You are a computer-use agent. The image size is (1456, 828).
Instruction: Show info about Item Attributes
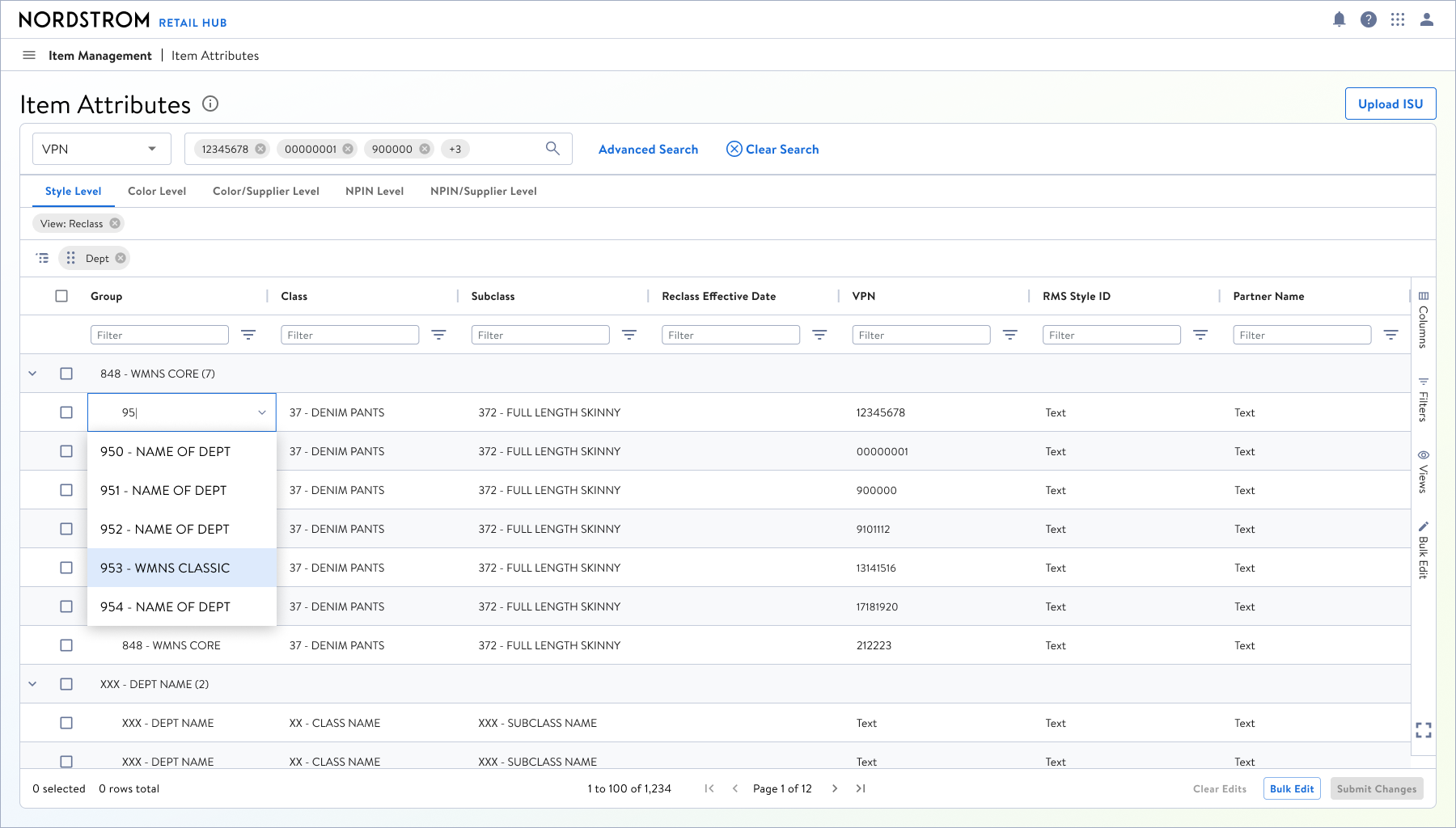click(210, 103)
